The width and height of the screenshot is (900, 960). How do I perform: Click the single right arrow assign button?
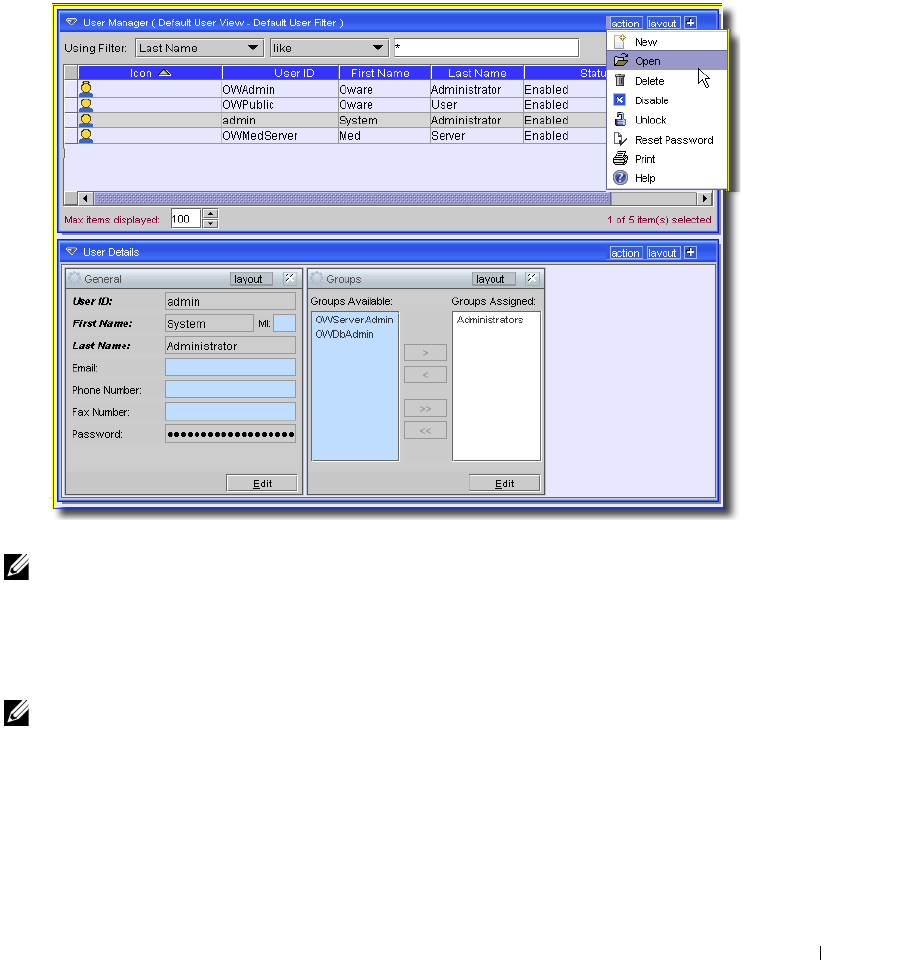tap(426, 353)
